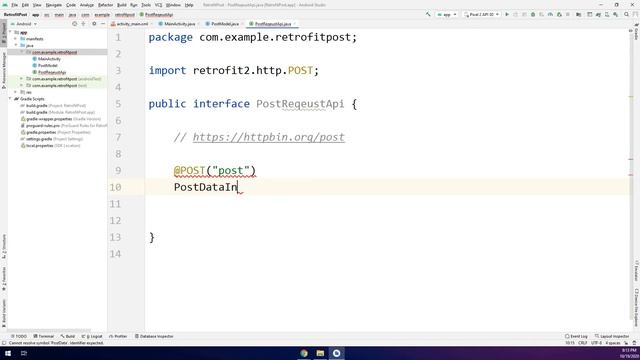The width and height of the screenshot is (640, 360).
Task: Open the Profiler tool window
Action: point(118,336)
